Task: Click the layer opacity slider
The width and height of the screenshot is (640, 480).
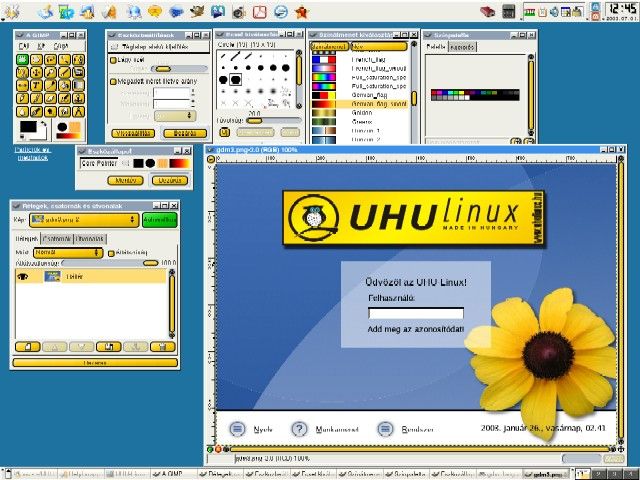Action: coord(108,263)
